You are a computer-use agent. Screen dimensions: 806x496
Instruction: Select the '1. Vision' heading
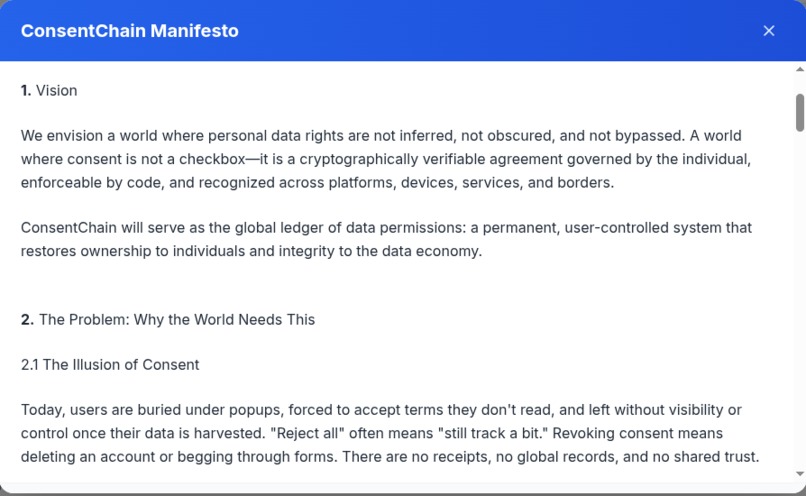pyautogui.click(x=49, y=90)
